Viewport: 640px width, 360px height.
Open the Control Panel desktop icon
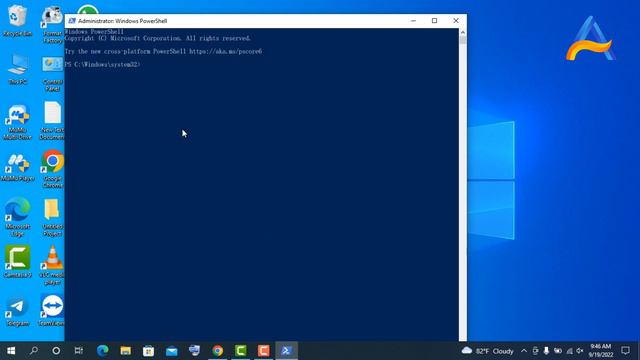point(52,73)
